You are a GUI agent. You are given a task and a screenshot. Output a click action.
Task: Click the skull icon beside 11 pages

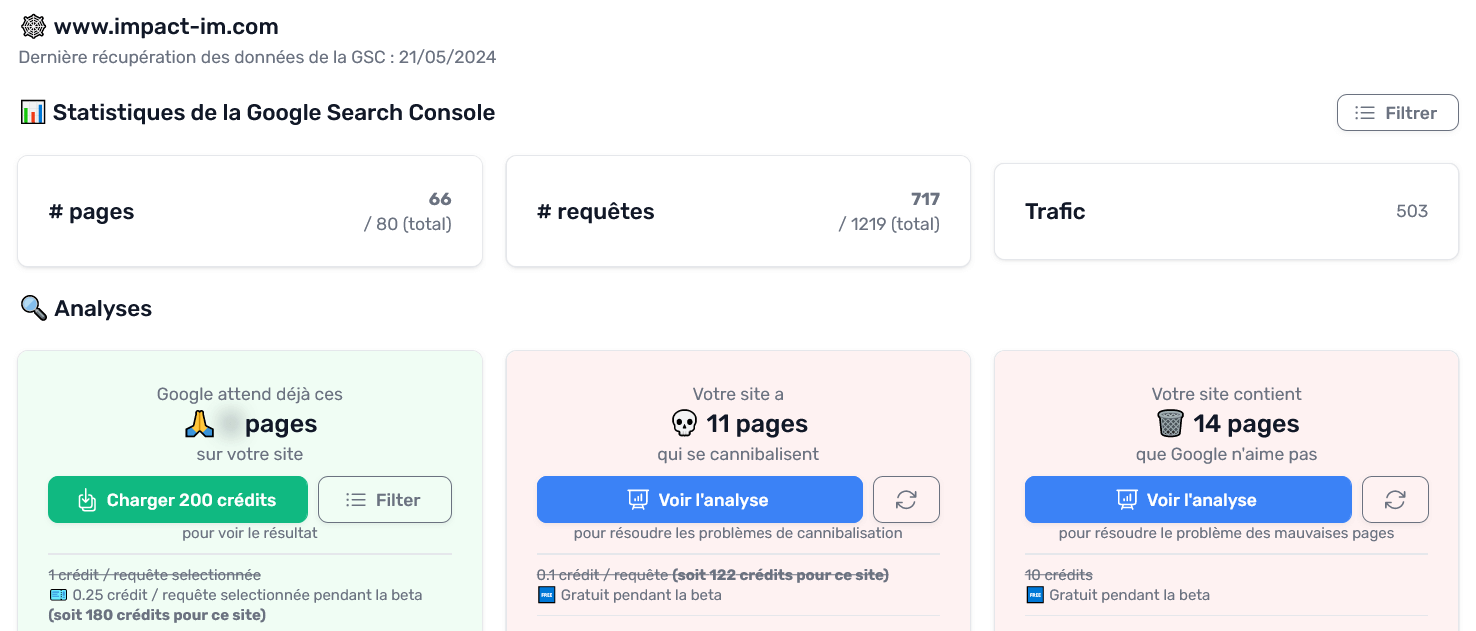point(684,424)
